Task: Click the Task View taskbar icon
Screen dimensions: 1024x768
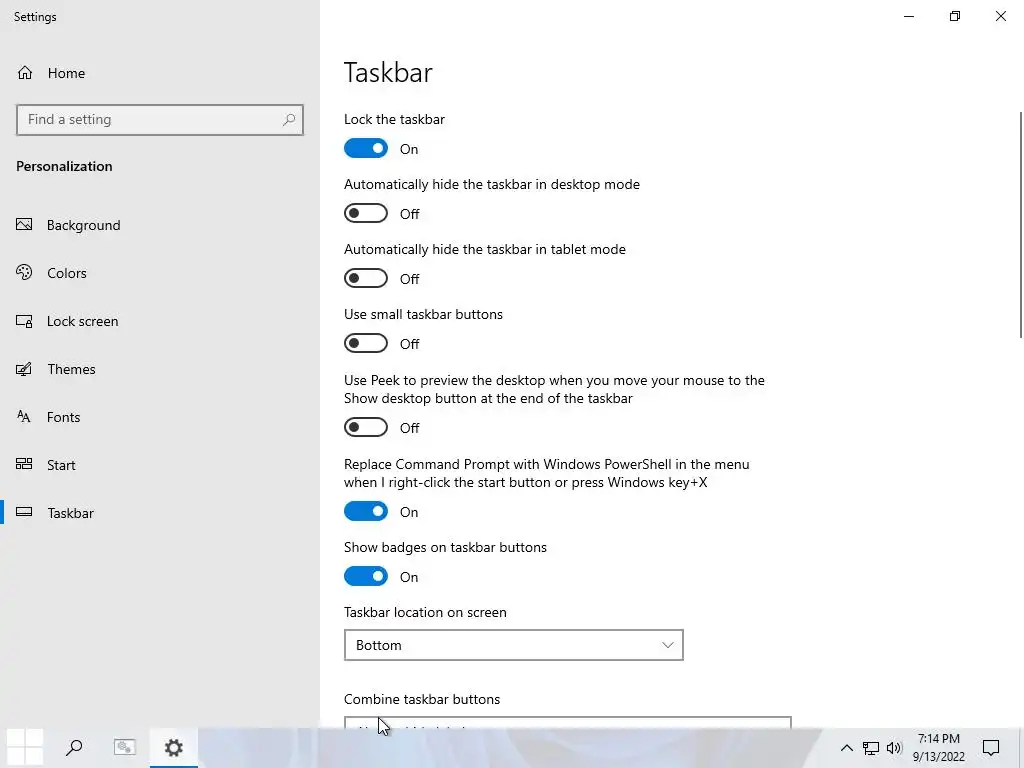Action: (124, 747)
